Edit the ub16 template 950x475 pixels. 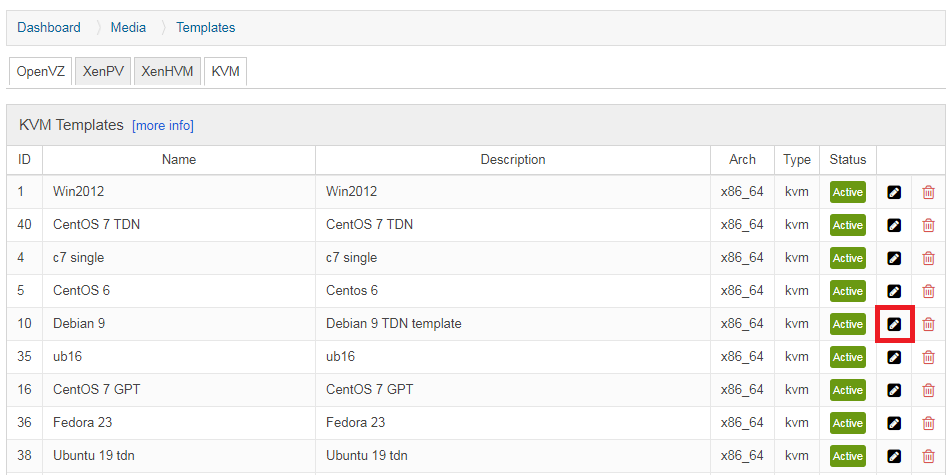pos(894,357)
